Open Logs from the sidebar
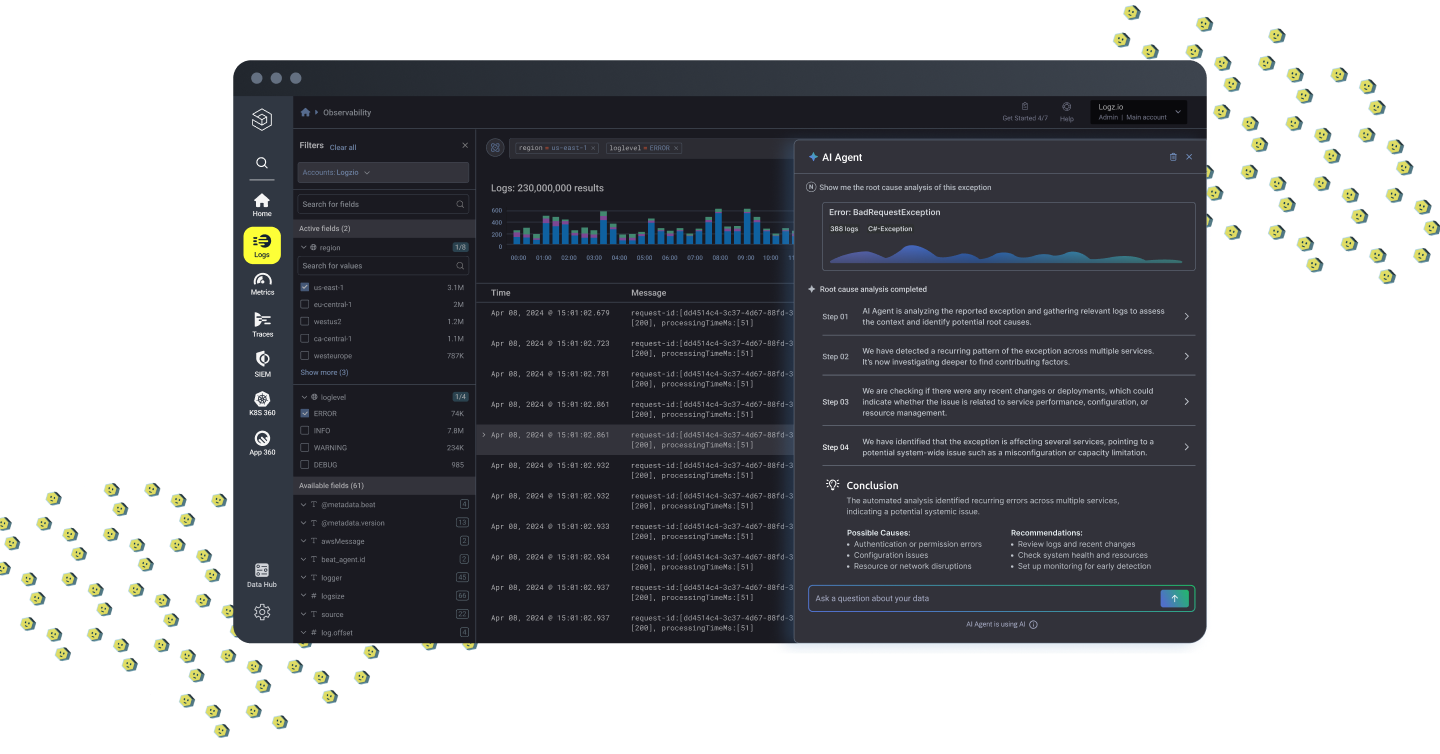1440x754 pixels. (x=262, y=245)
